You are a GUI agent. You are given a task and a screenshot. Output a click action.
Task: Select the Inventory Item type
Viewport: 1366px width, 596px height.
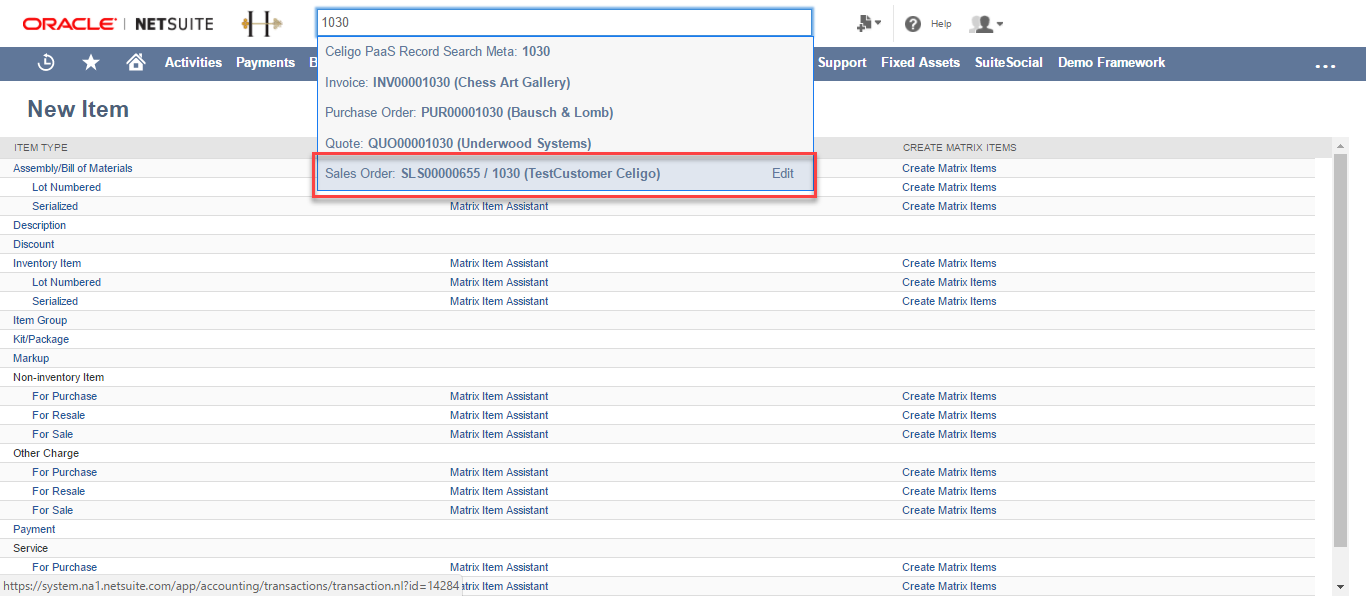[47, 263]
